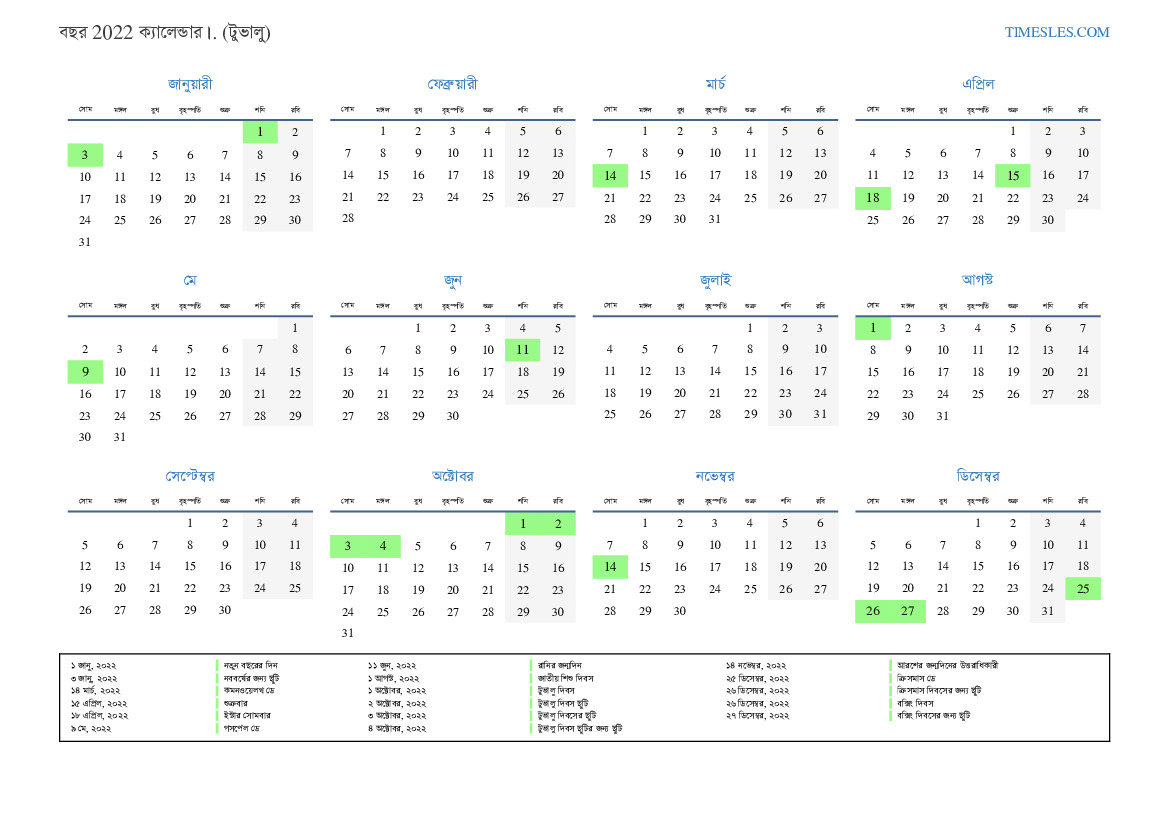Click highlighted May 9 date
This screenshot has width=1169, height=827.
pos(85,371)
